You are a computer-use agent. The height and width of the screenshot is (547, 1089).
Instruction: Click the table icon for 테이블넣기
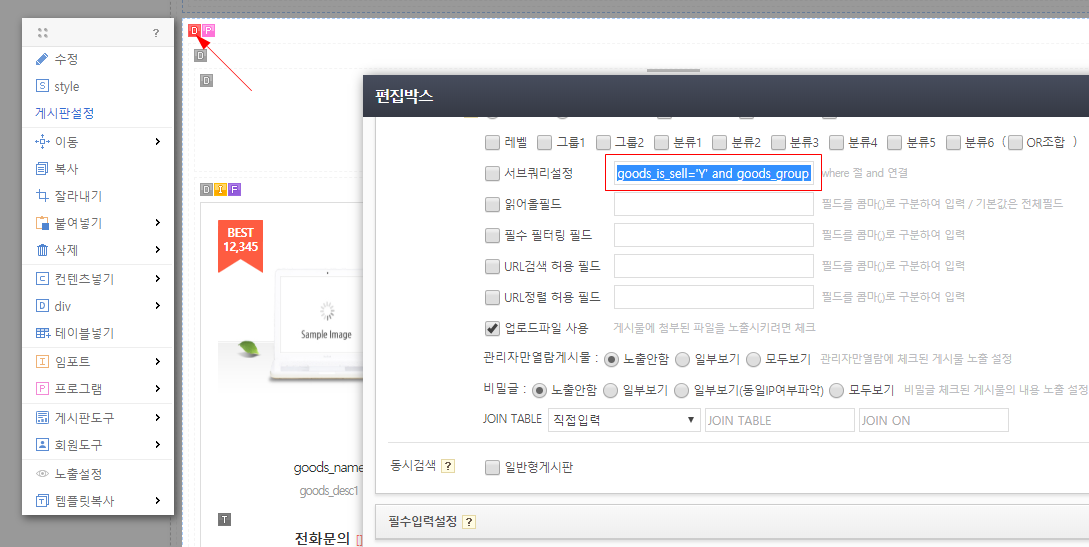42,333
